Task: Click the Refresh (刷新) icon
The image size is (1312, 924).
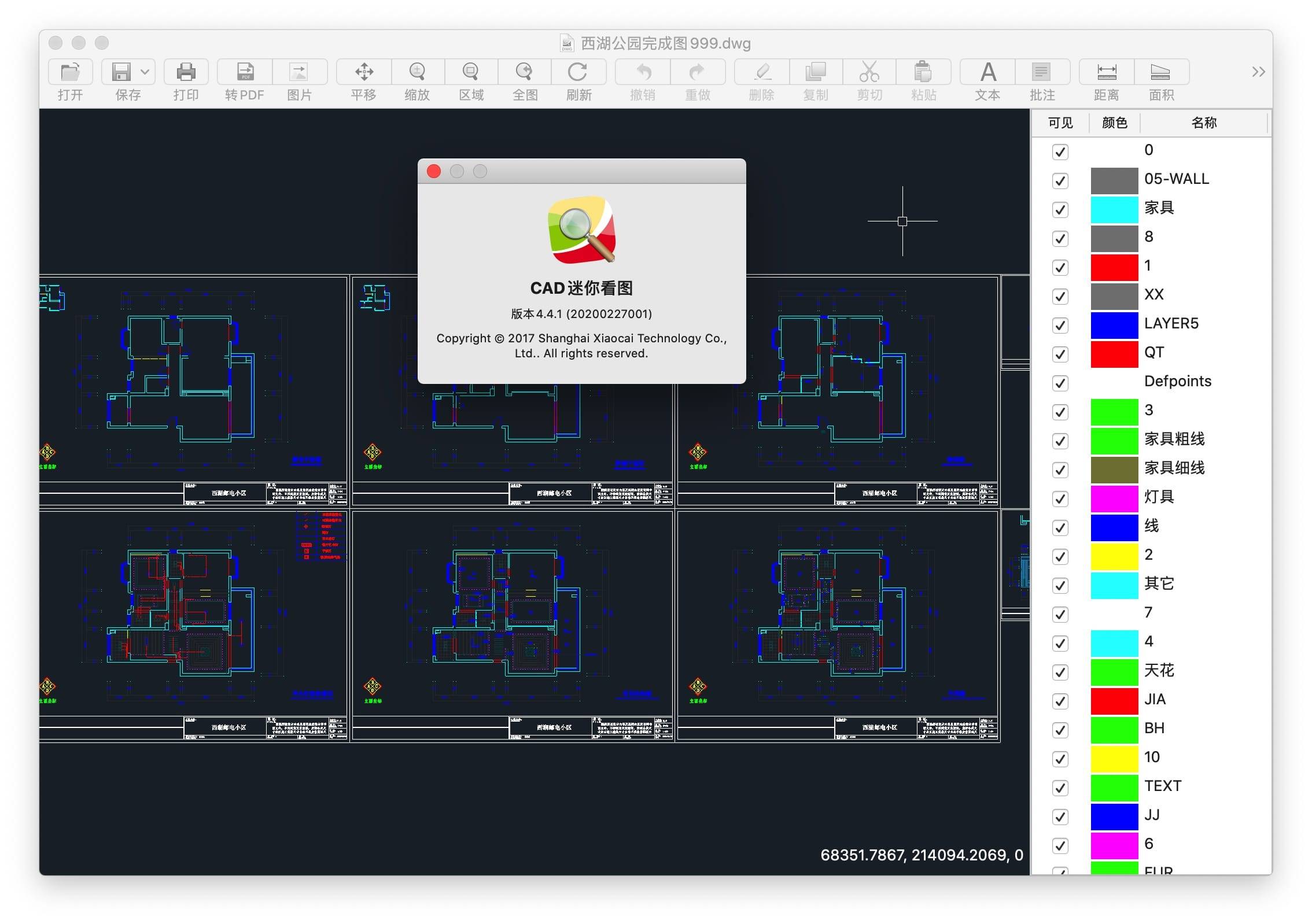Action: [x=578, y=72]
